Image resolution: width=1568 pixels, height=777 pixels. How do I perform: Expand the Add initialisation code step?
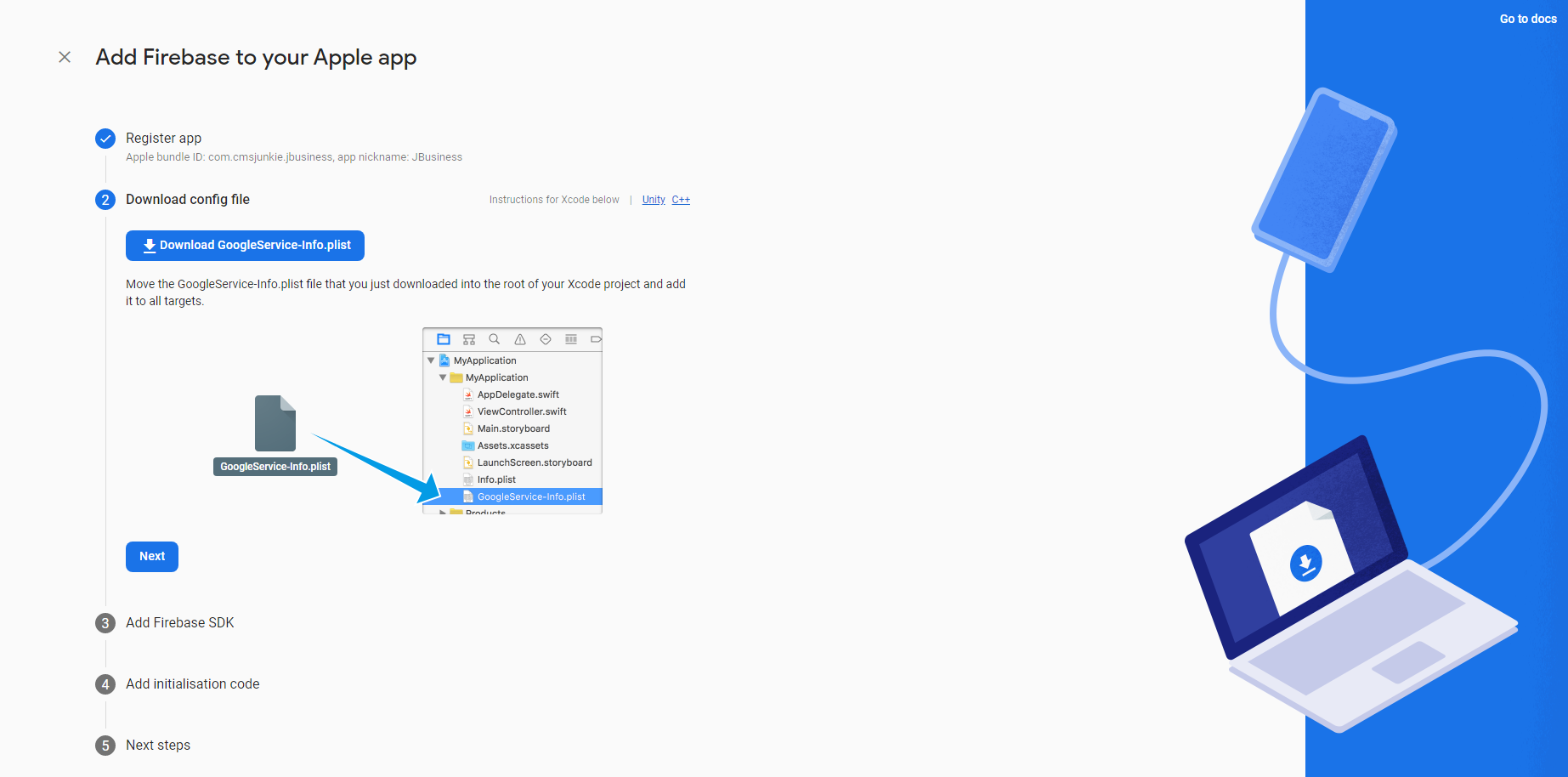[192, 684]
